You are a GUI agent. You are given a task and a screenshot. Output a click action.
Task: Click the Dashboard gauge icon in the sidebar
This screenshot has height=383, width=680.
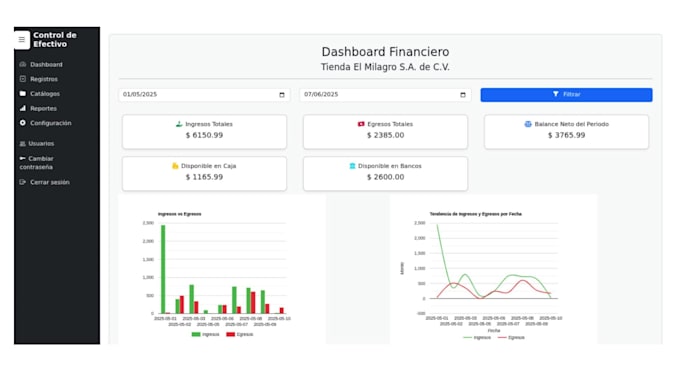click(x=23, y=64)
